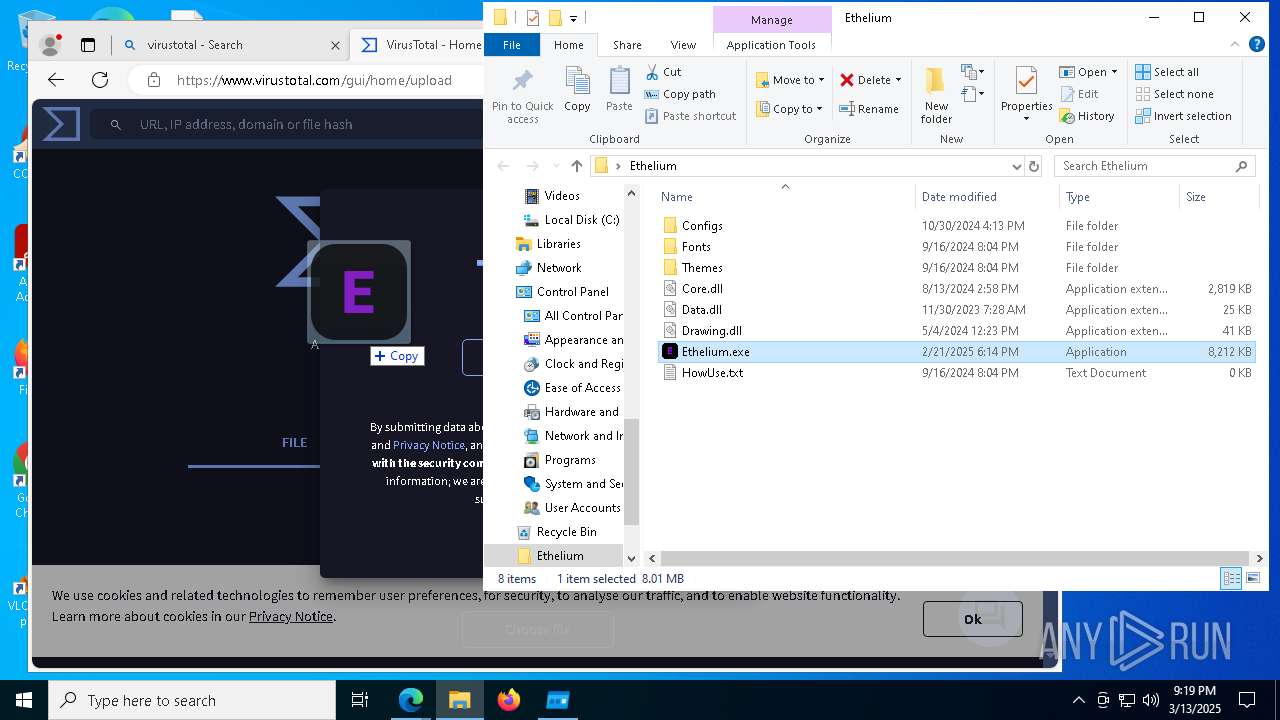
Task: Sort files by Size column
Action: pyautogui.click(x=1196, y=197)
